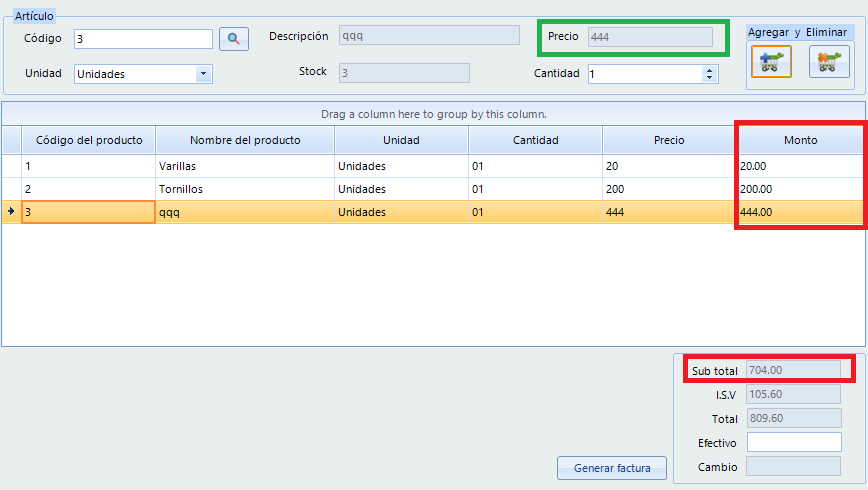Sort by Código del producto column header

(x=89, y=140)
